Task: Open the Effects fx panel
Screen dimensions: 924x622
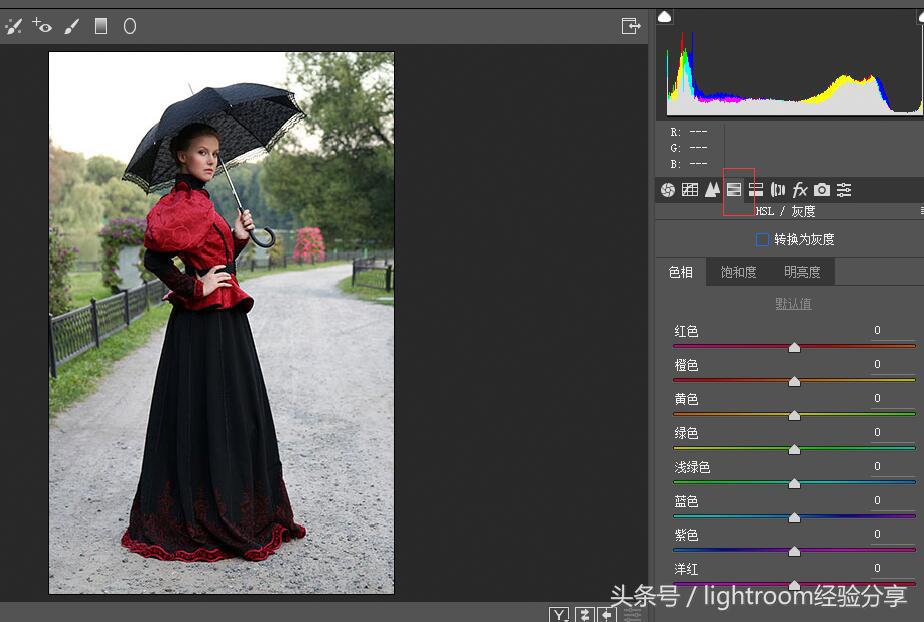Action: (x=800, y=189)
